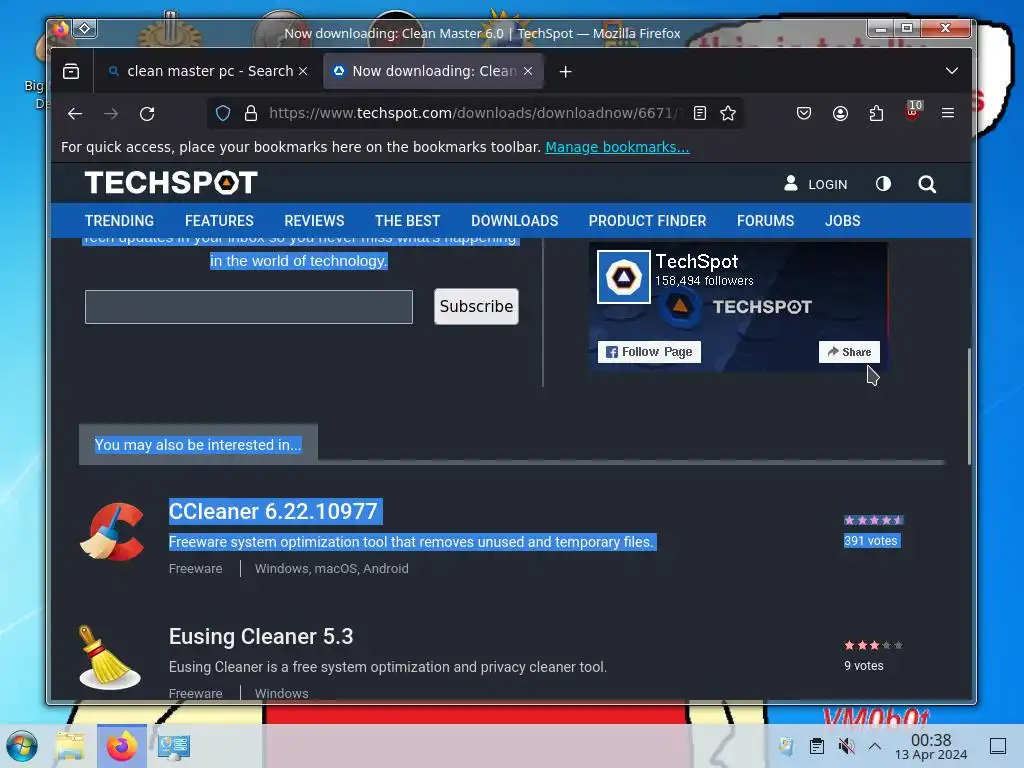Image resolution: width=1024 pixels, height=768 pixels.
Task: Toggle the dark/light theme icon
Action: 883,184
